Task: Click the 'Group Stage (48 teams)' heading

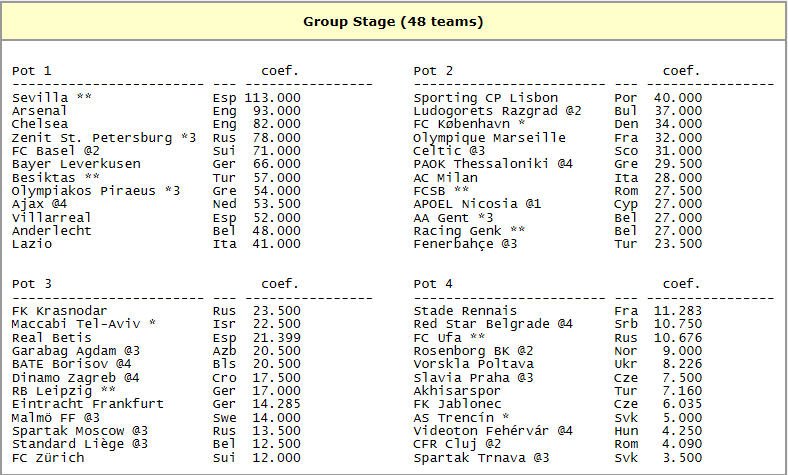Action: 393,22
